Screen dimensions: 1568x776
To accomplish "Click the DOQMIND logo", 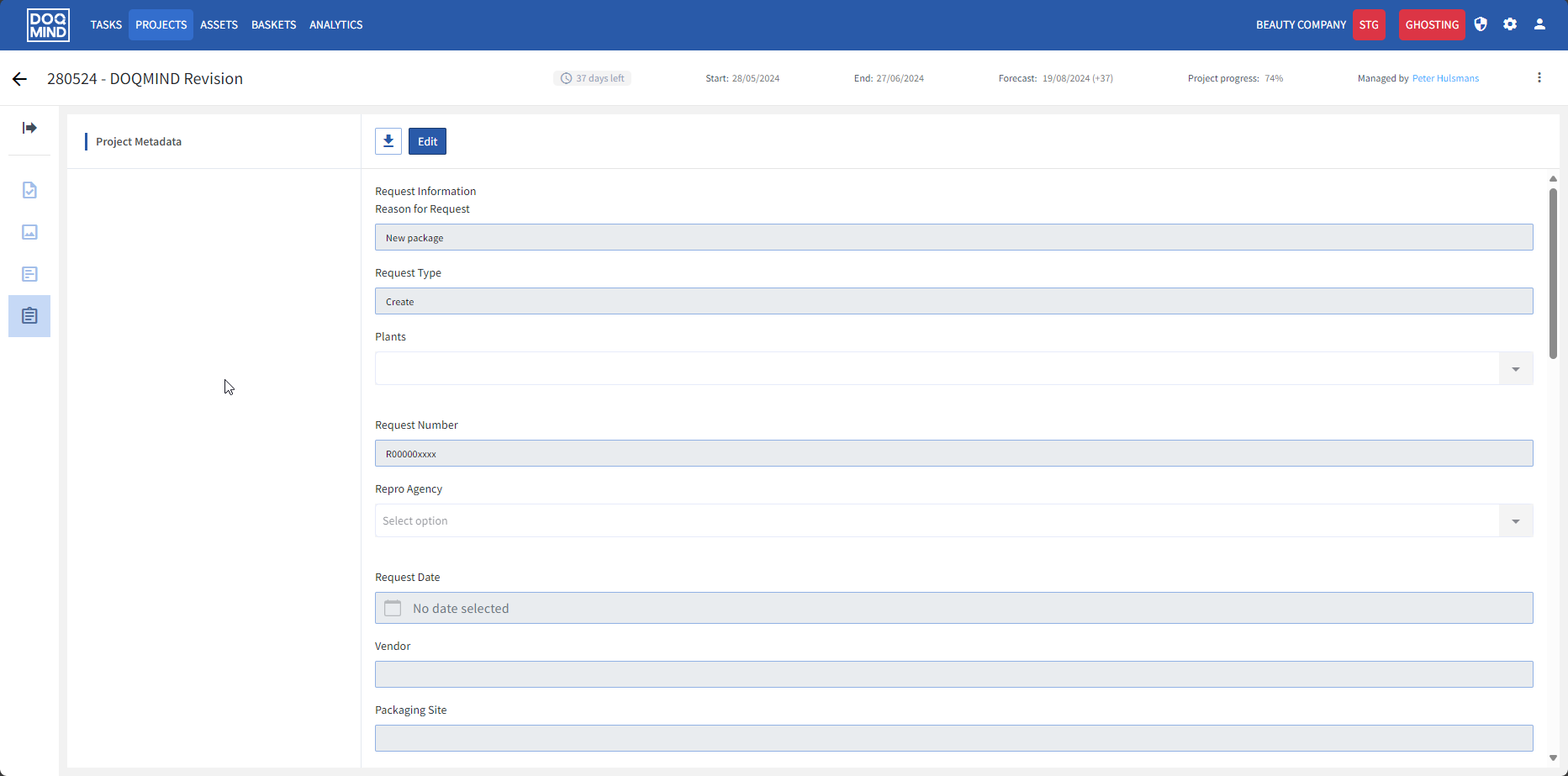I will pyautogui.click(x=48, y=25).
